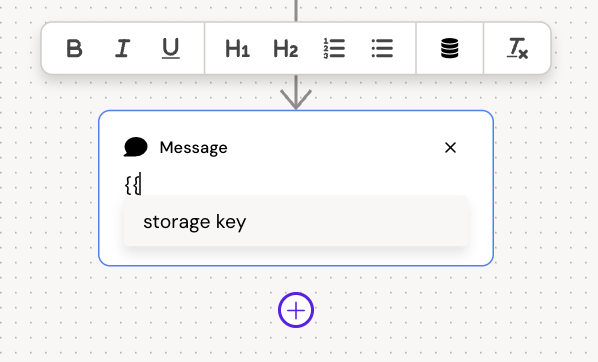
Task: Insert a numbered list
Action: [x=334, y=48]
